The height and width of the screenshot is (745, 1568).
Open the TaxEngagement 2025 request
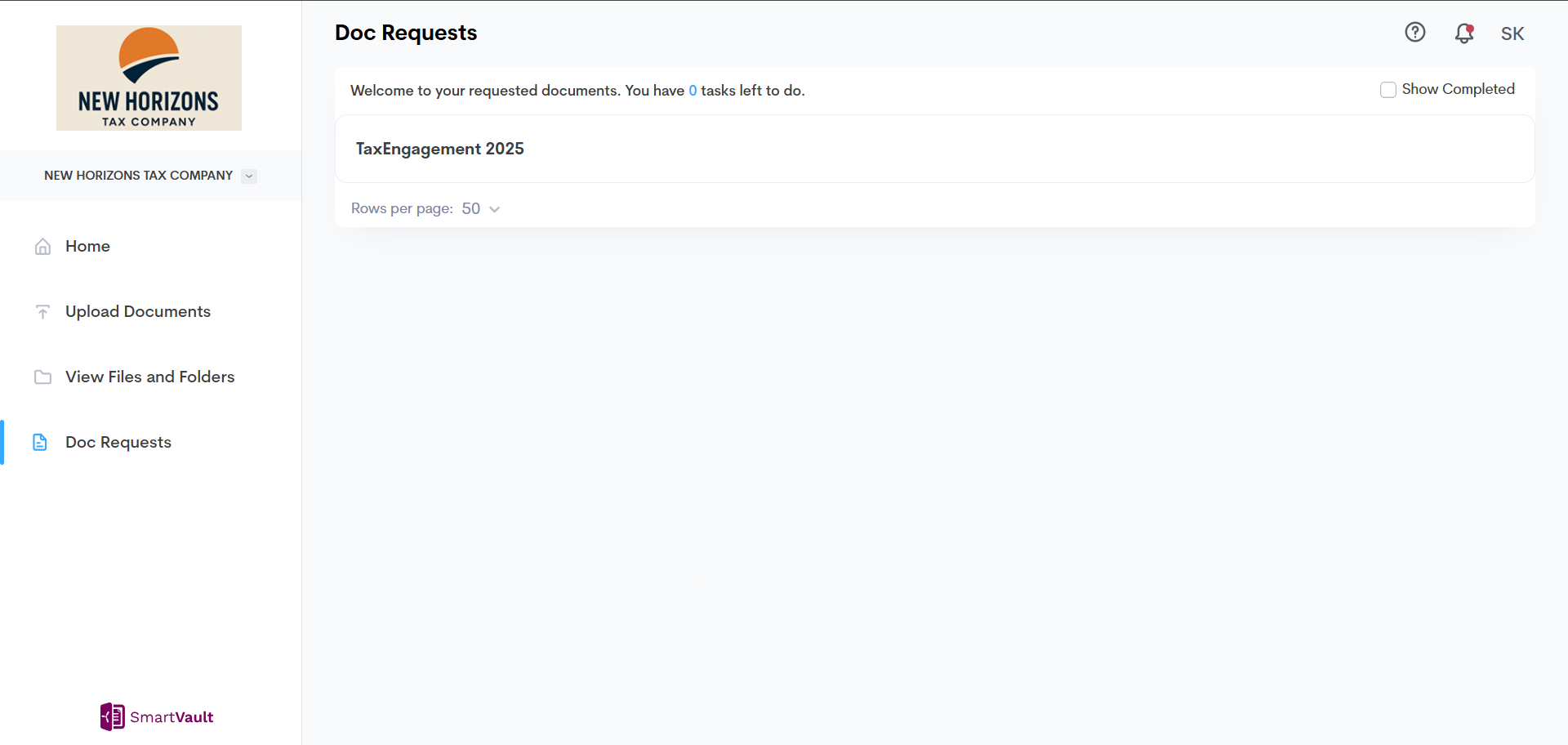tap(439, 149)
